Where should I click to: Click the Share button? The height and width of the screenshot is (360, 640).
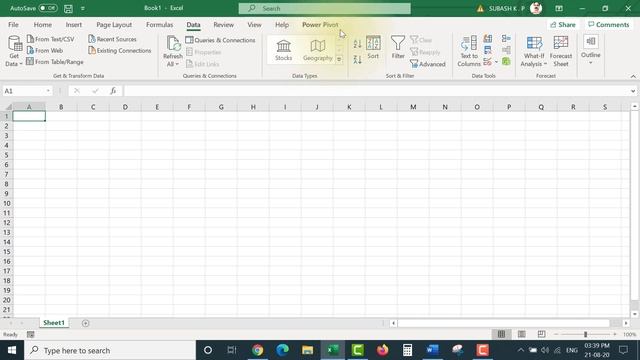[562, 25]
